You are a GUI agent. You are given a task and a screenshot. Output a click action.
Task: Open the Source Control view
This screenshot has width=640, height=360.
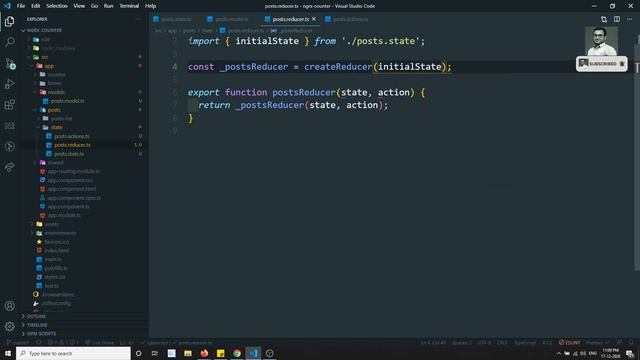[x=9, y=63]
